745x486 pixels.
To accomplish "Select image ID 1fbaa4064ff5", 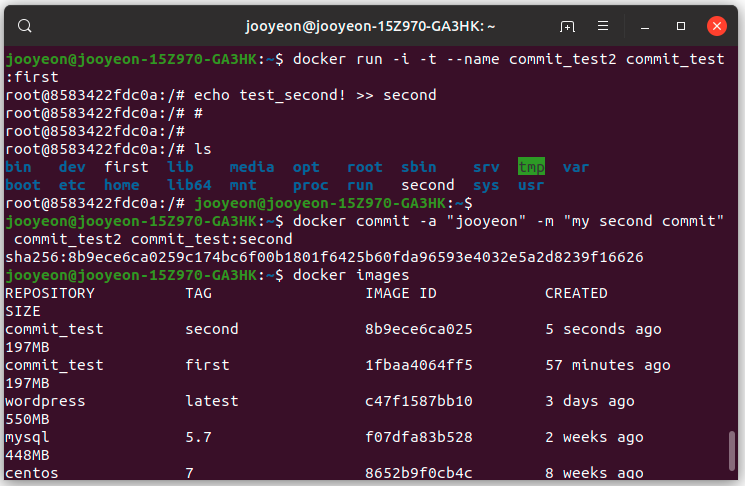I will coord(419,365).
